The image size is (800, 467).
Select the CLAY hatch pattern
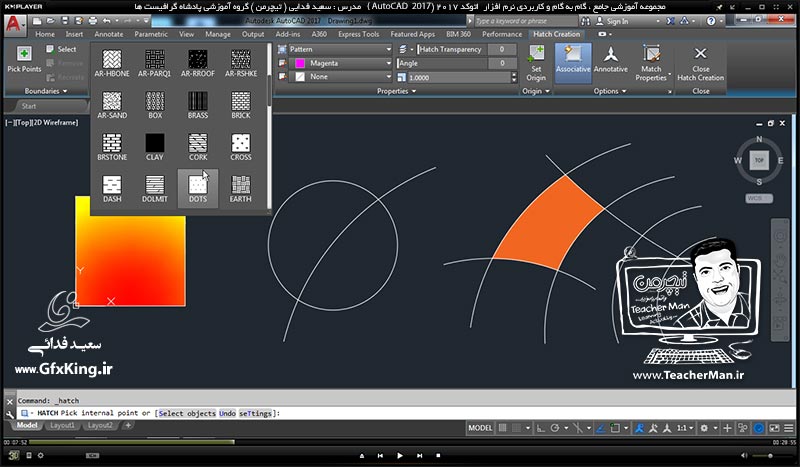coord(155,146)
